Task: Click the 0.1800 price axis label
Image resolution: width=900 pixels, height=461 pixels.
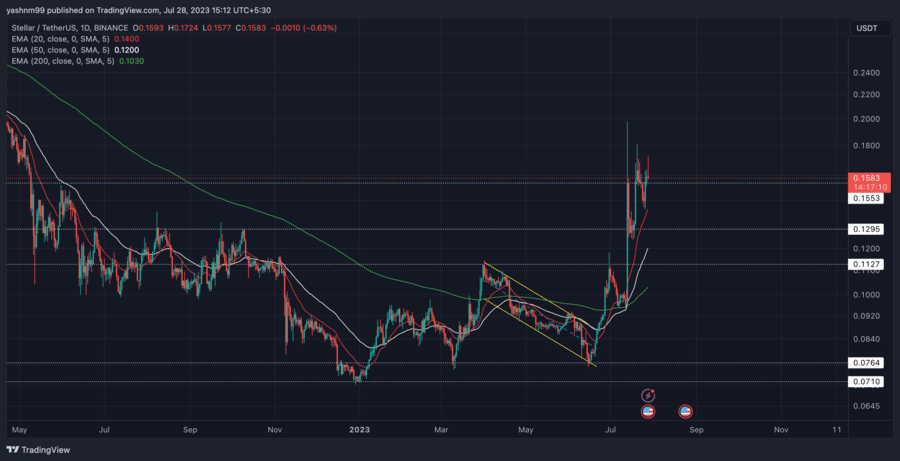Action: [867, 146]
